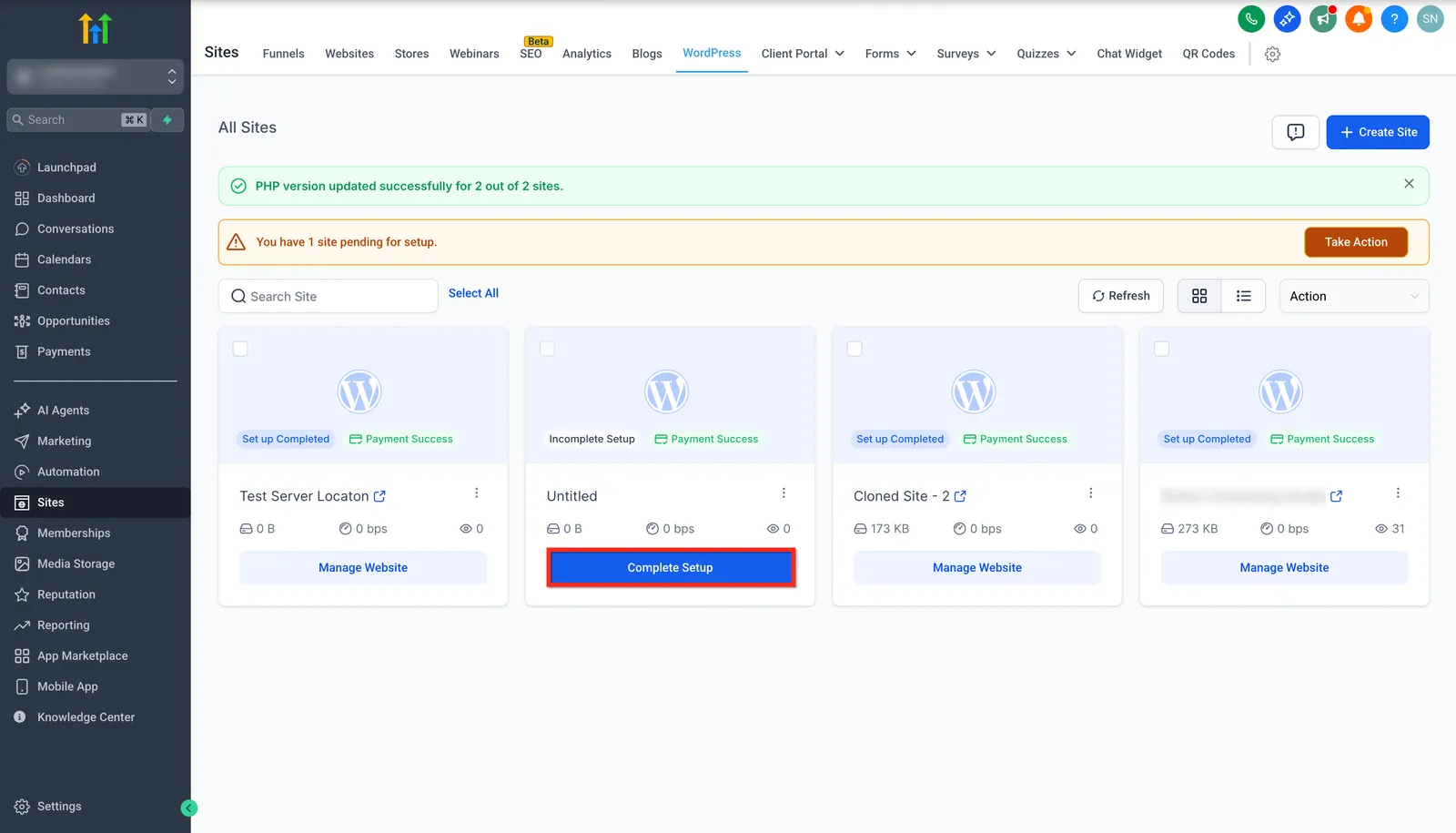1456x833 pixels.
Task: Click the green phone dialer icon
Action: (1251, 18)
